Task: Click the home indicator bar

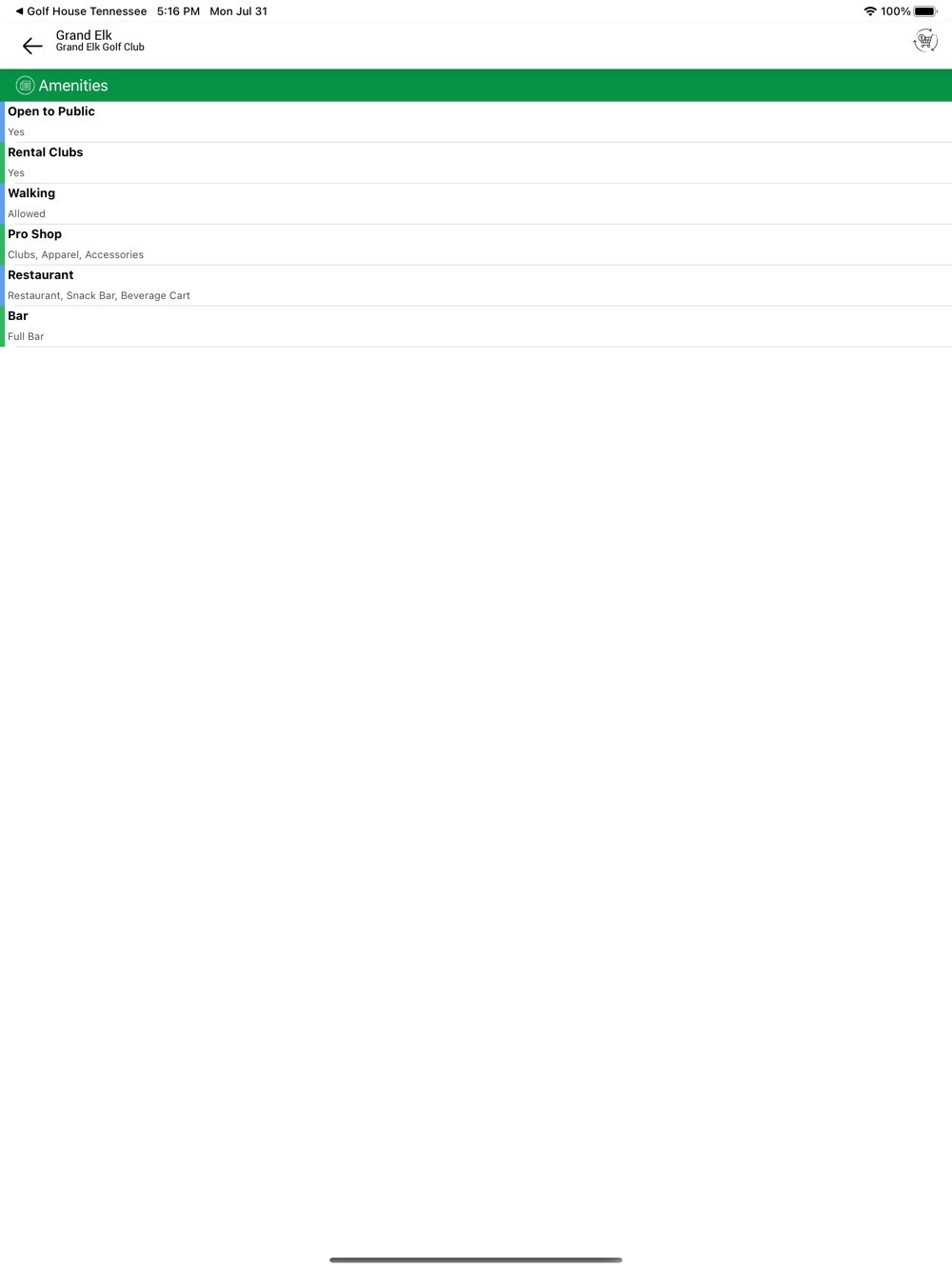Action: click(x=476, y=1260)
